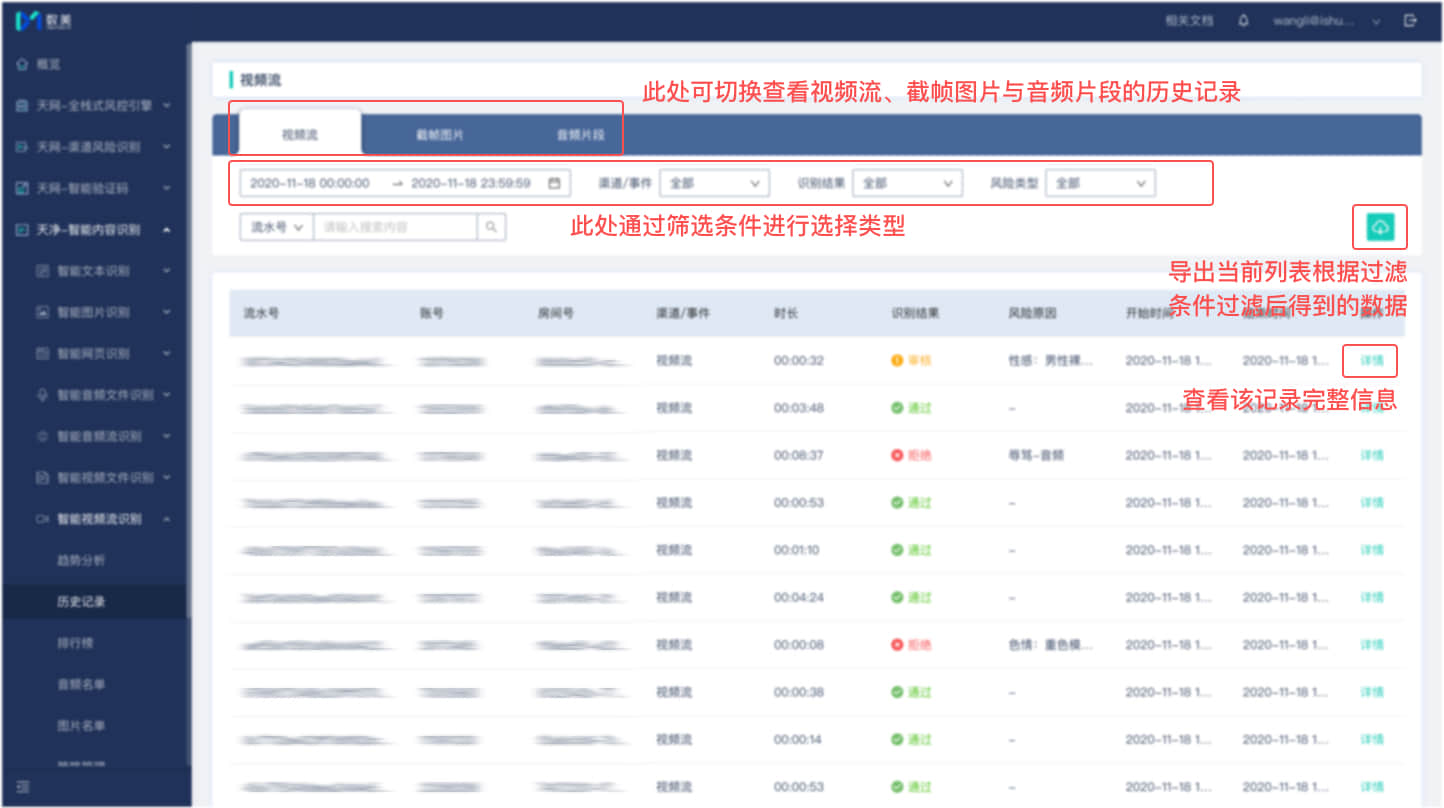
Task: Open the calendar icon in the date range
Action: [554, 183]
